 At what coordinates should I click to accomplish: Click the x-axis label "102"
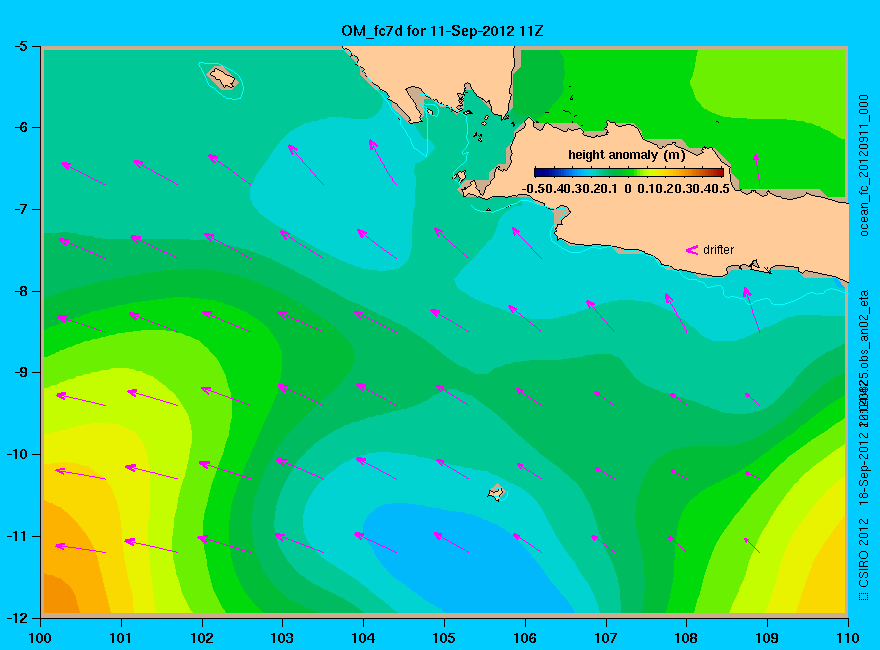[202, 638]
